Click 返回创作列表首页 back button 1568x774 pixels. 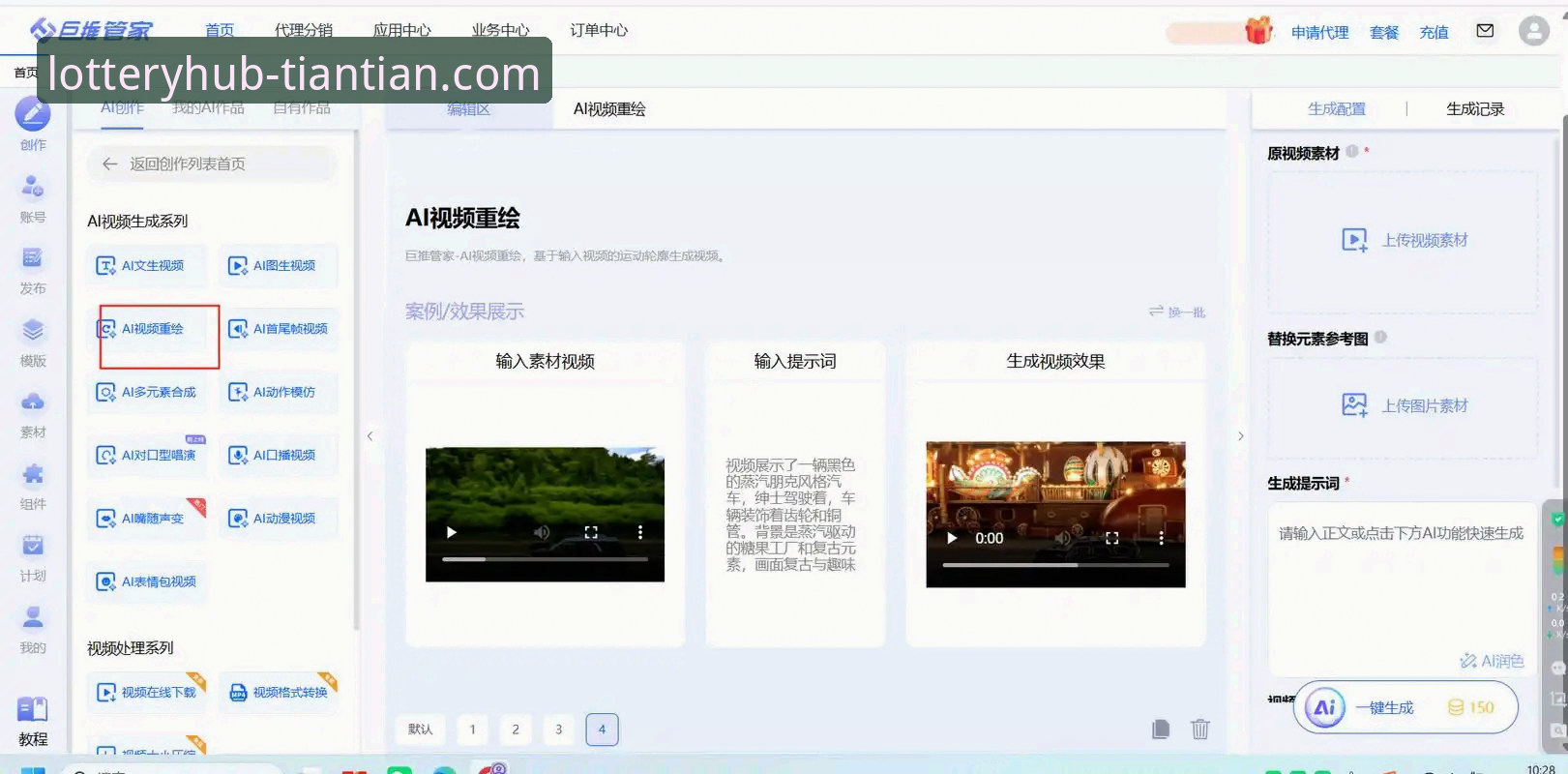pos(212,164)
